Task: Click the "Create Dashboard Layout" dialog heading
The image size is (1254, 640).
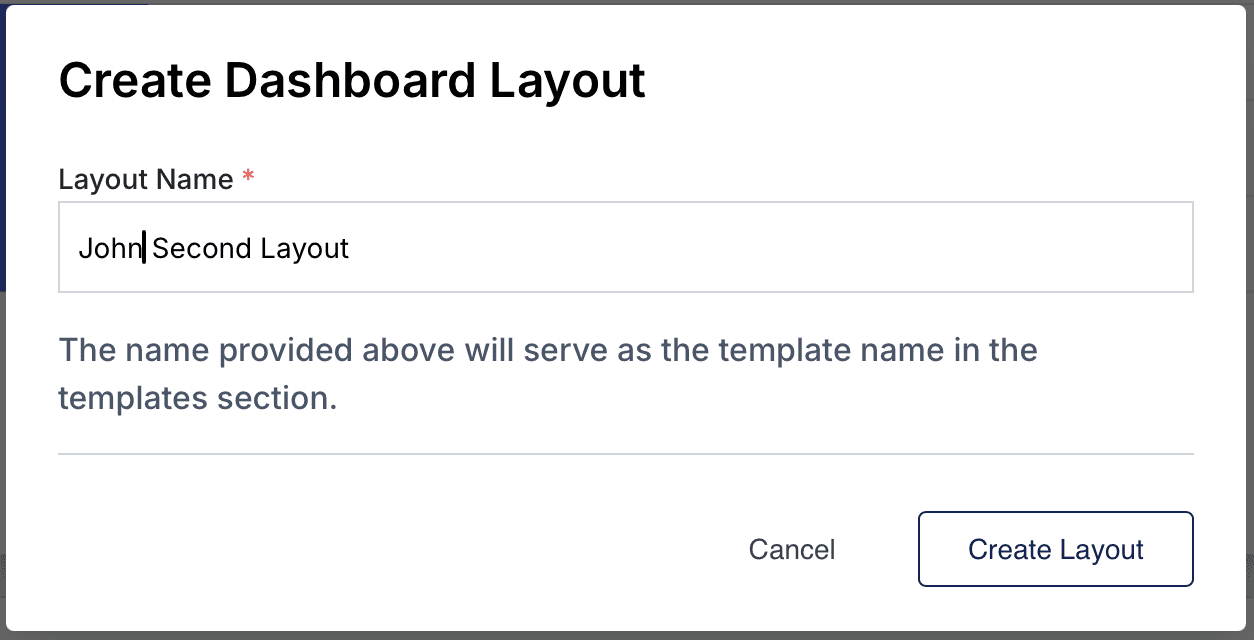Action: pyautogui.click(x=352, y=80)
